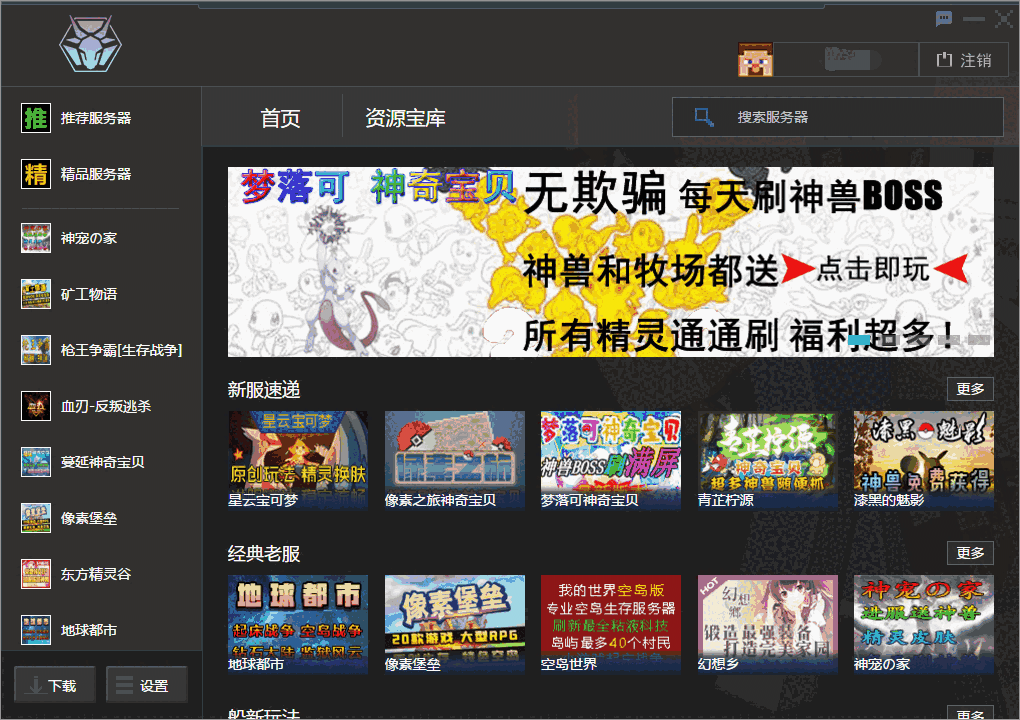Click the 搜索服务器 search field

click(x=838, y=117)
